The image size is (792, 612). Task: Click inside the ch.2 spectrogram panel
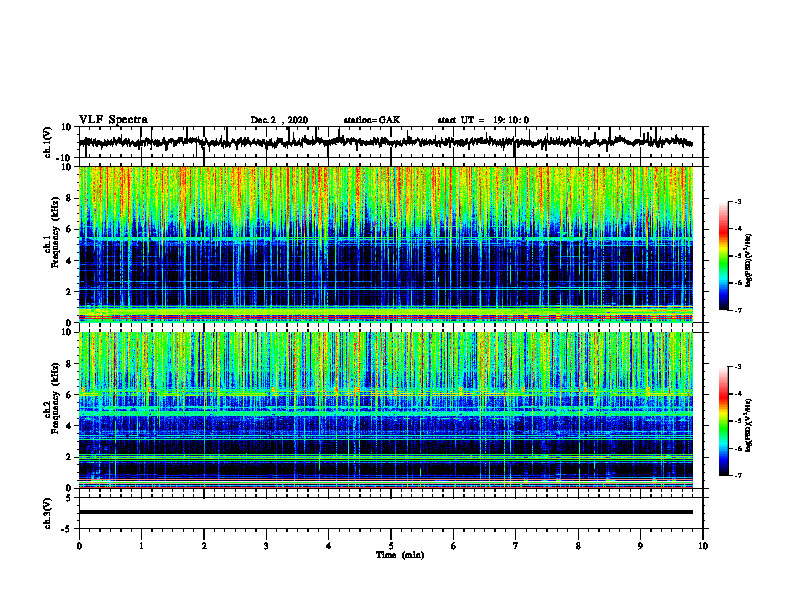click(x=386, y=410)
